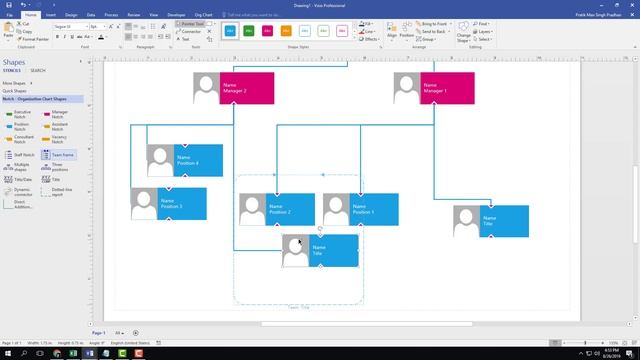The image size is (640, 360).
Task: Open the Fill dropdown
Action: (367, 24)
